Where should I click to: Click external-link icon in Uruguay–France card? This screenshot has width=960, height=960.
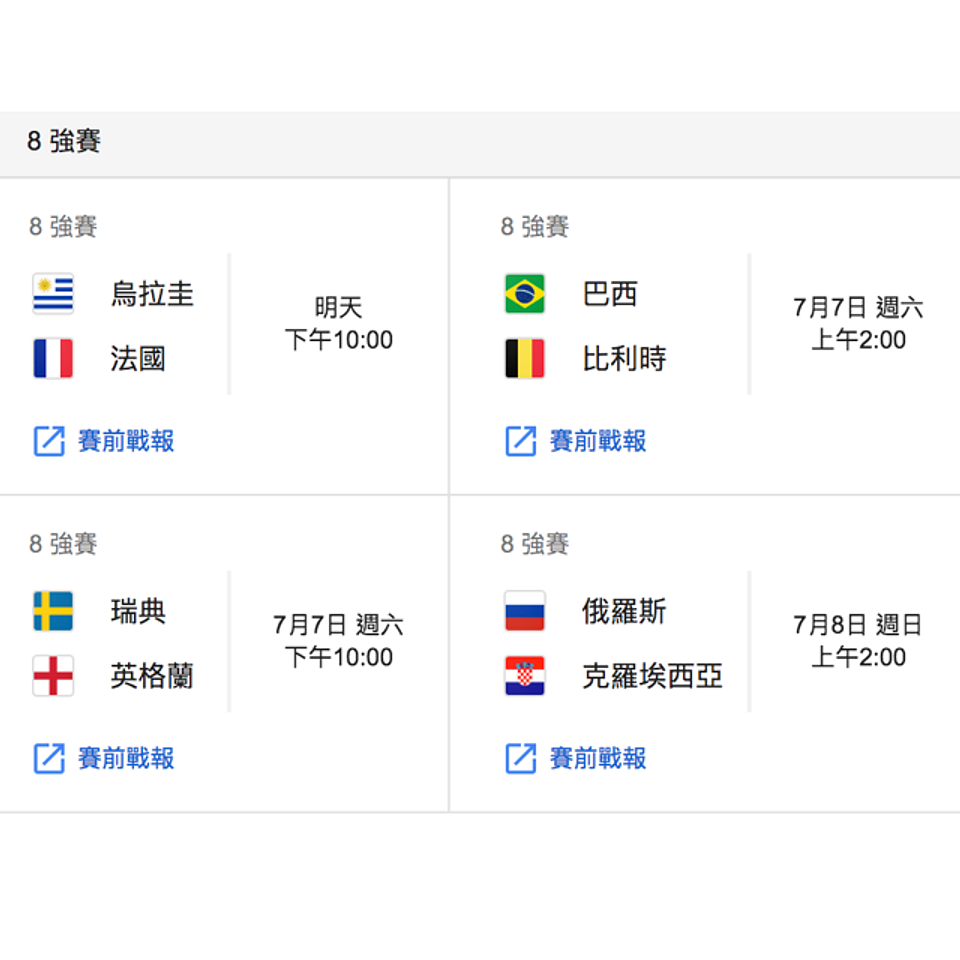click(x=48, y=441)
